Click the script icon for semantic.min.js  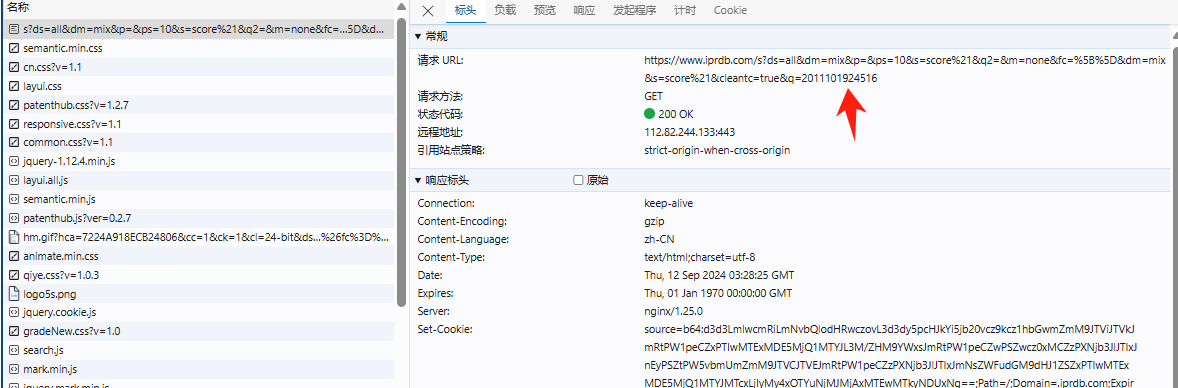click(x=14, y=199)
